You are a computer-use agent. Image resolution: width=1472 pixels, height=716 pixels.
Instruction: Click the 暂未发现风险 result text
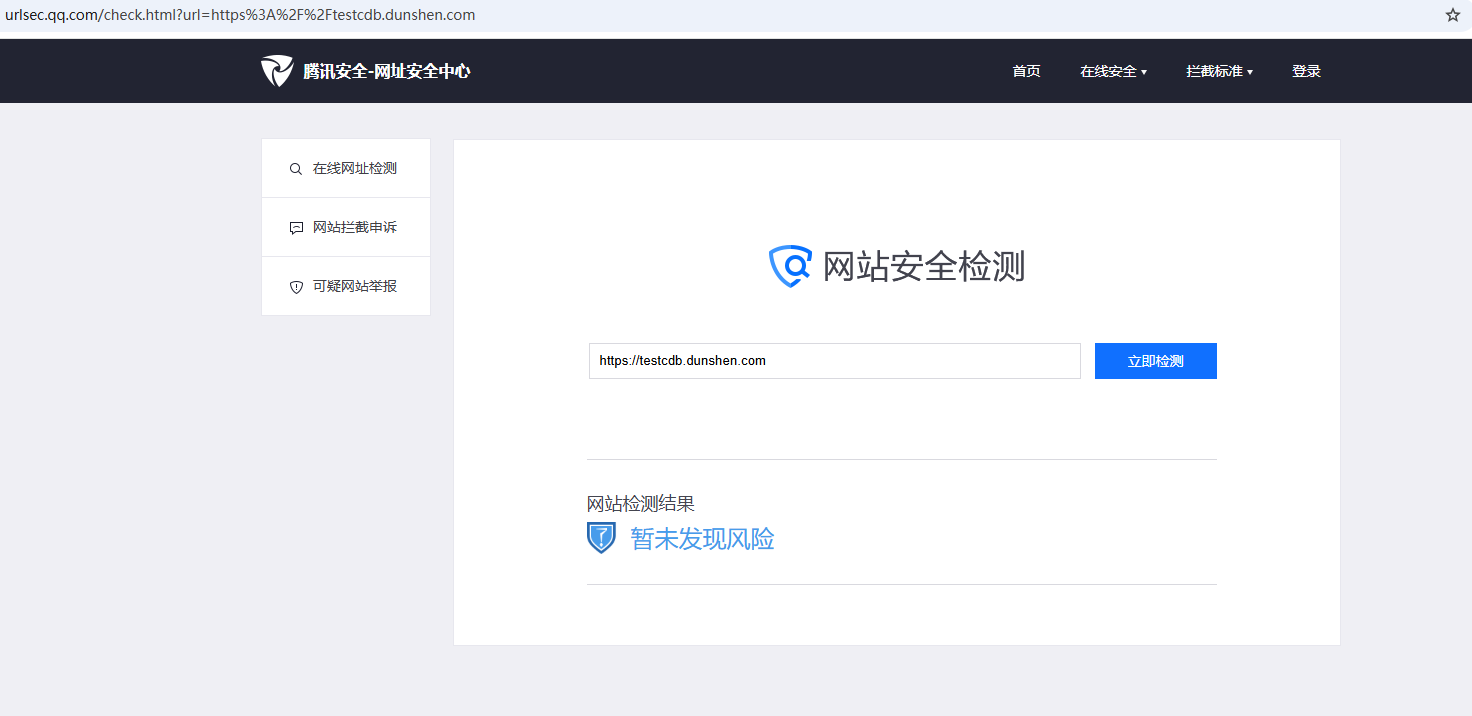702,539
